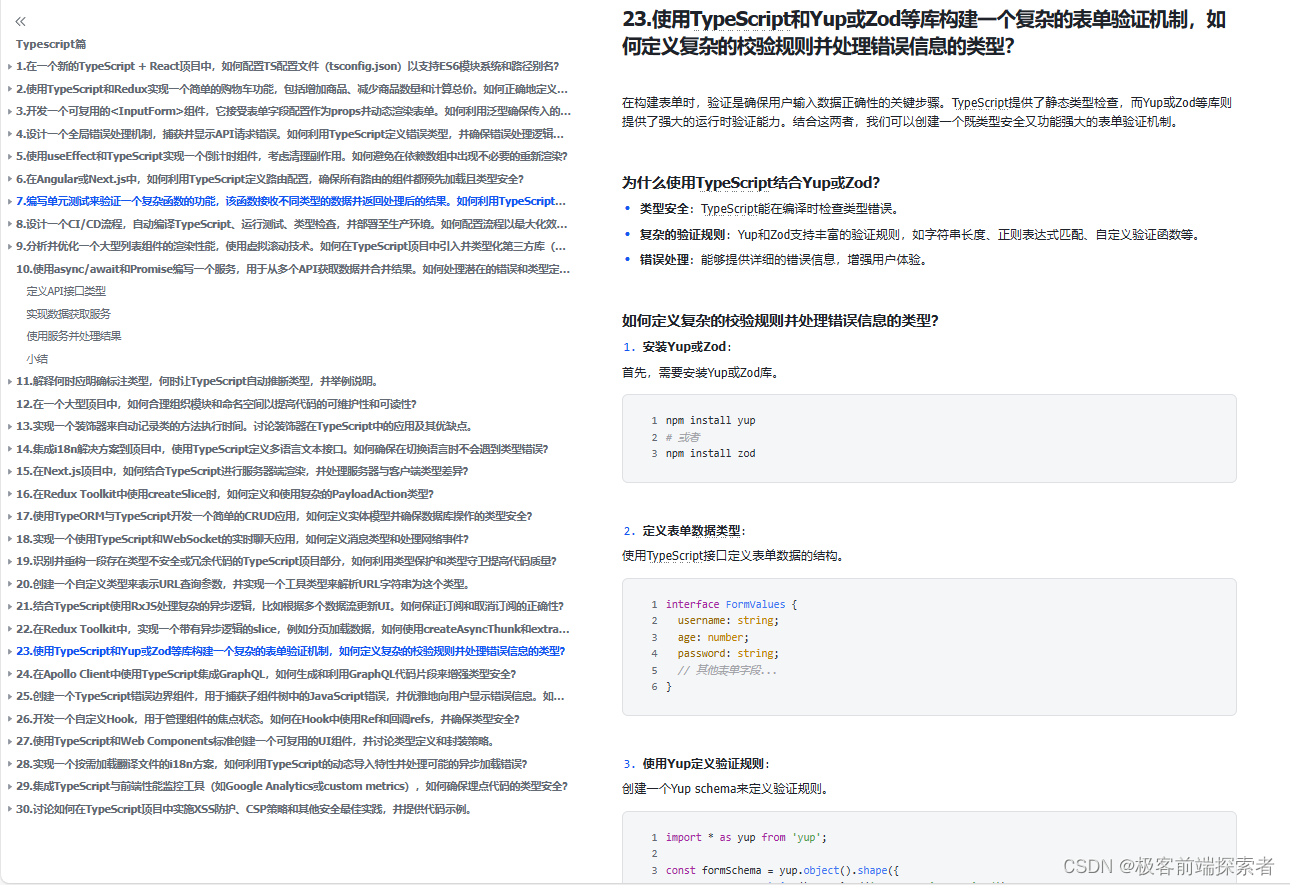Open item 21 about RxJS async logic
This screenshot has height=885, width=1290.
[x=290, y=606]
